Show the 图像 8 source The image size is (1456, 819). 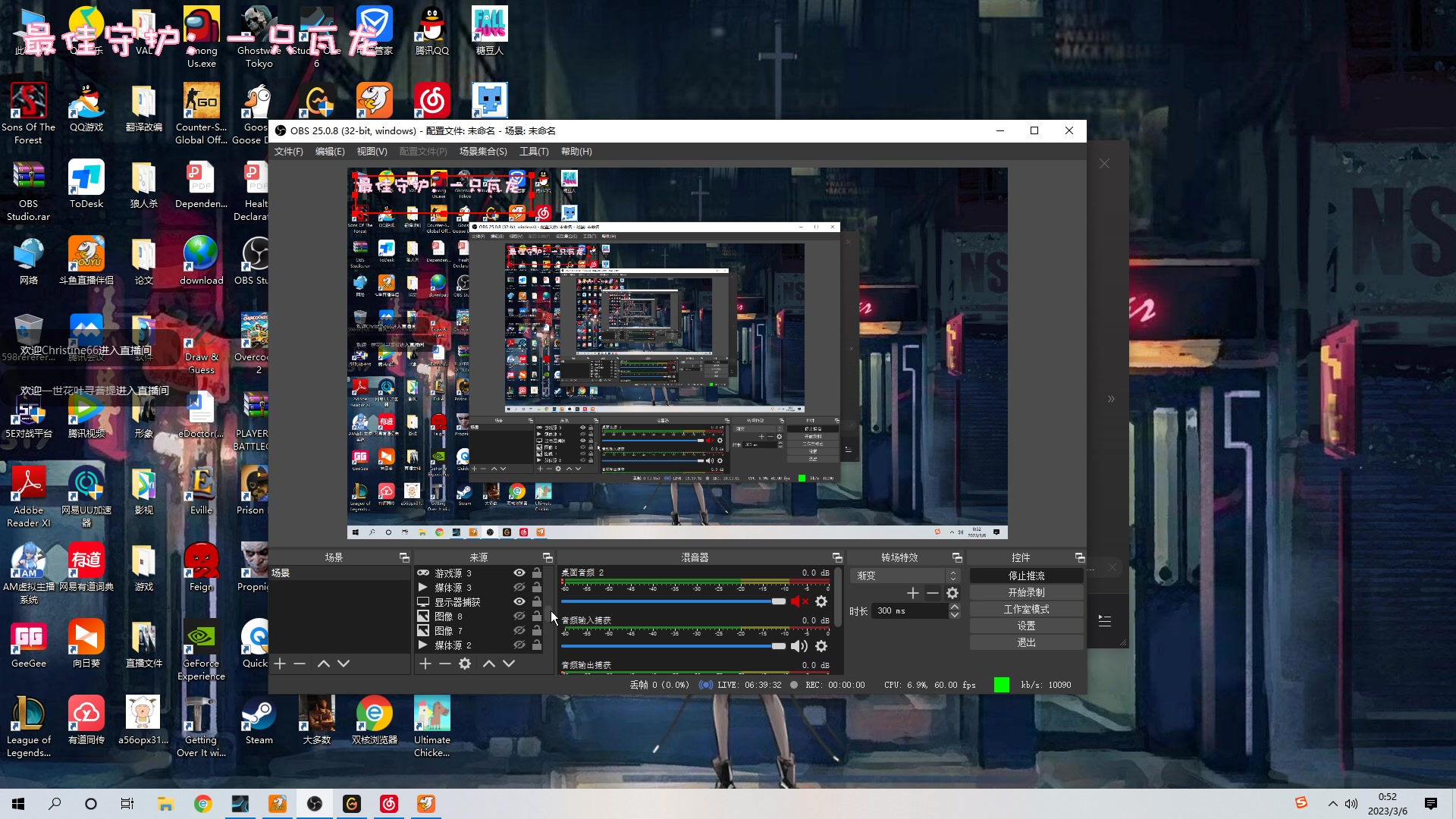pyautogui.click(x=519, y=617)
